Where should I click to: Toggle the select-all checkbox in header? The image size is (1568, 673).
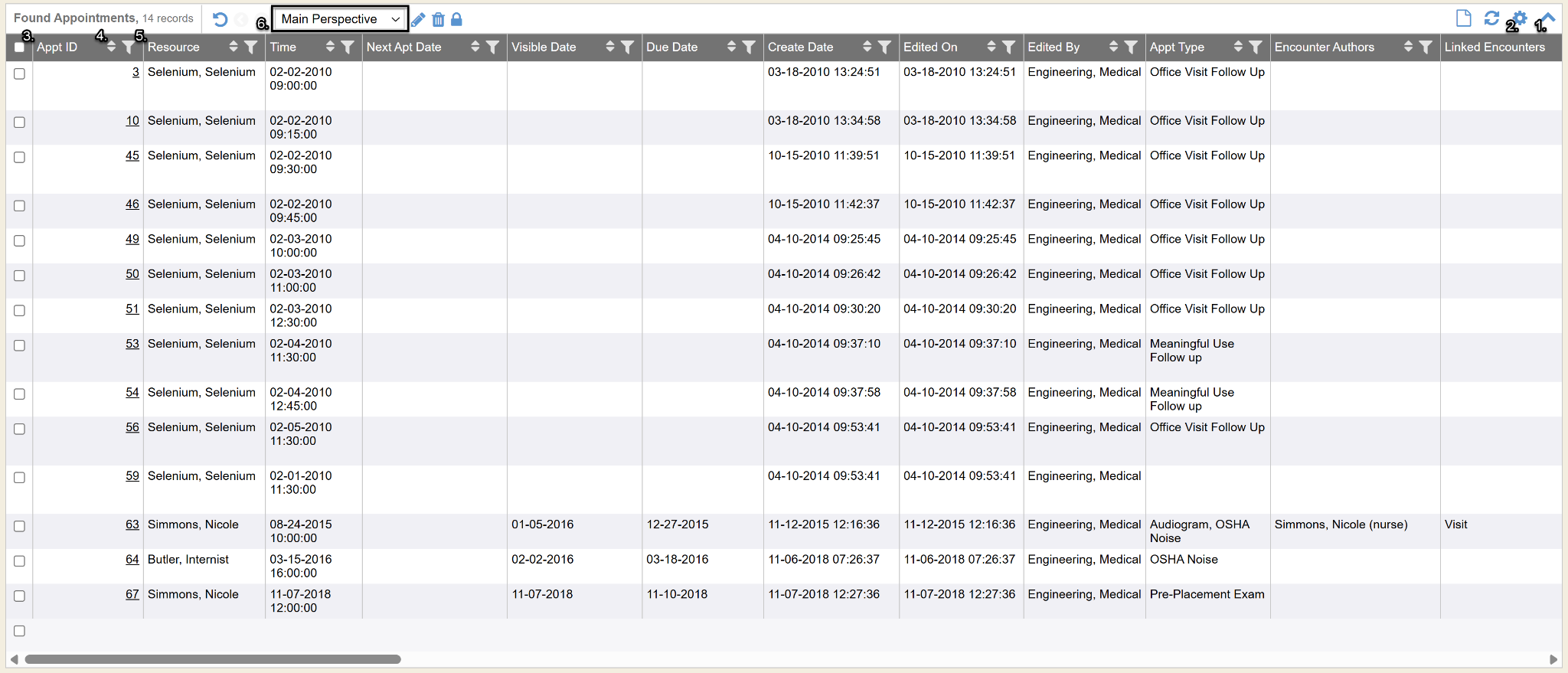point(20,47)
